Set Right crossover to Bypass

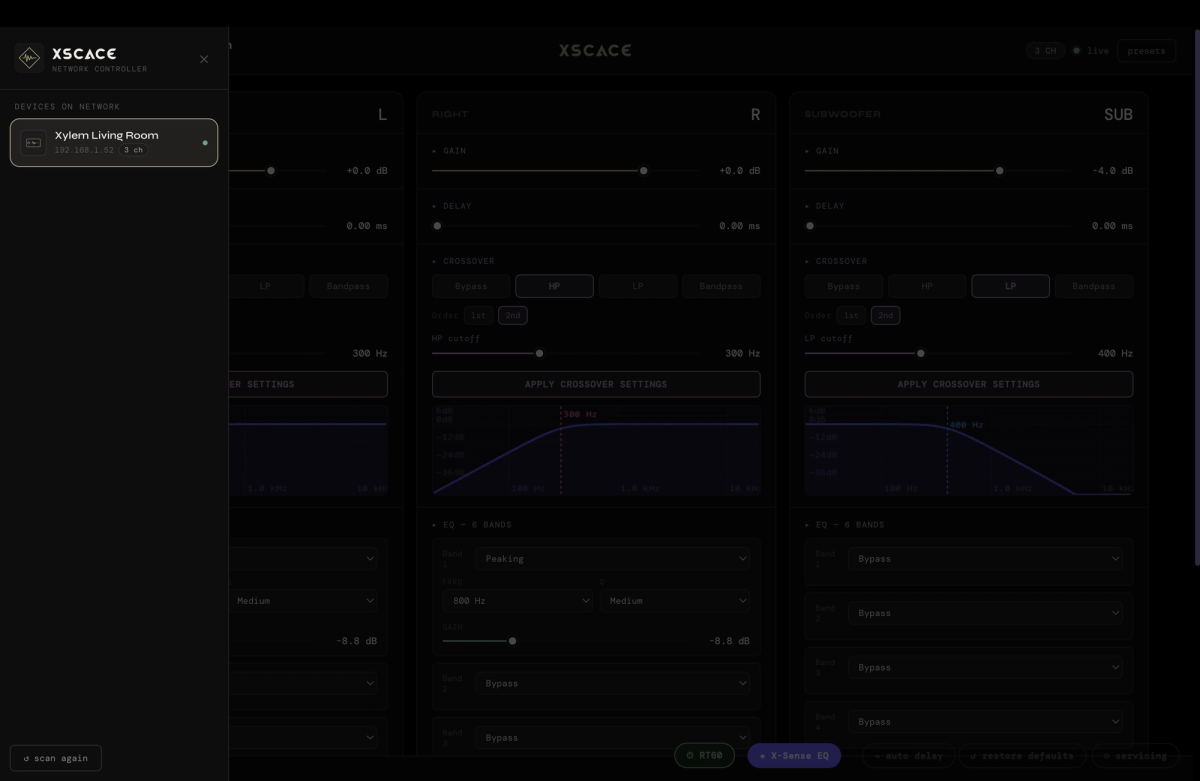(471, 286)
